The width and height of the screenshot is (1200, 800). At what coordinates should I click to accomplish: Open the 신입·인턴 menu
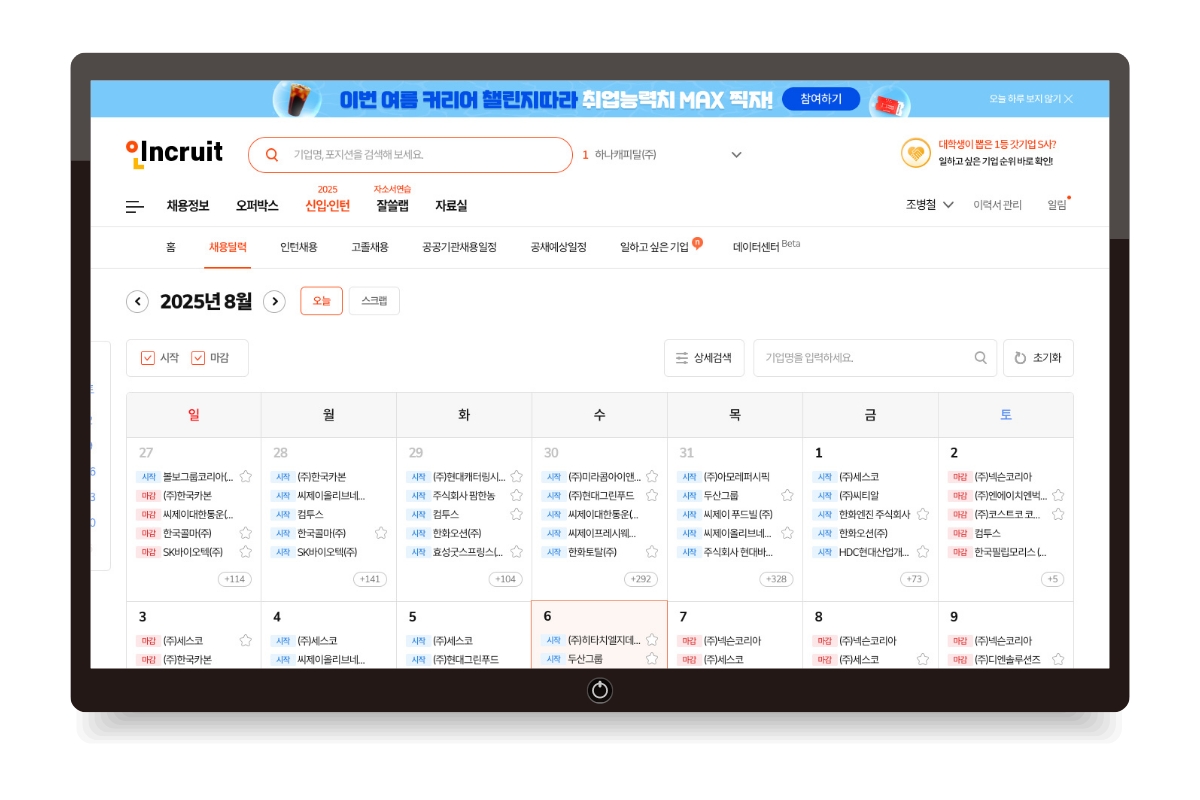point(328,206)
